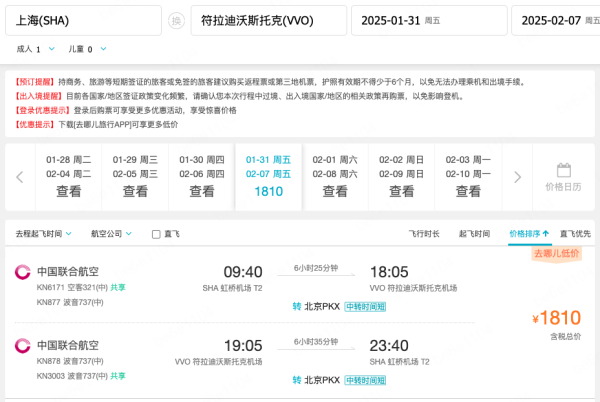Click 【登录优惠提示】 notice heading
Image resolution: width=600 pixels, height=402 pixels.
pos(42,111)
